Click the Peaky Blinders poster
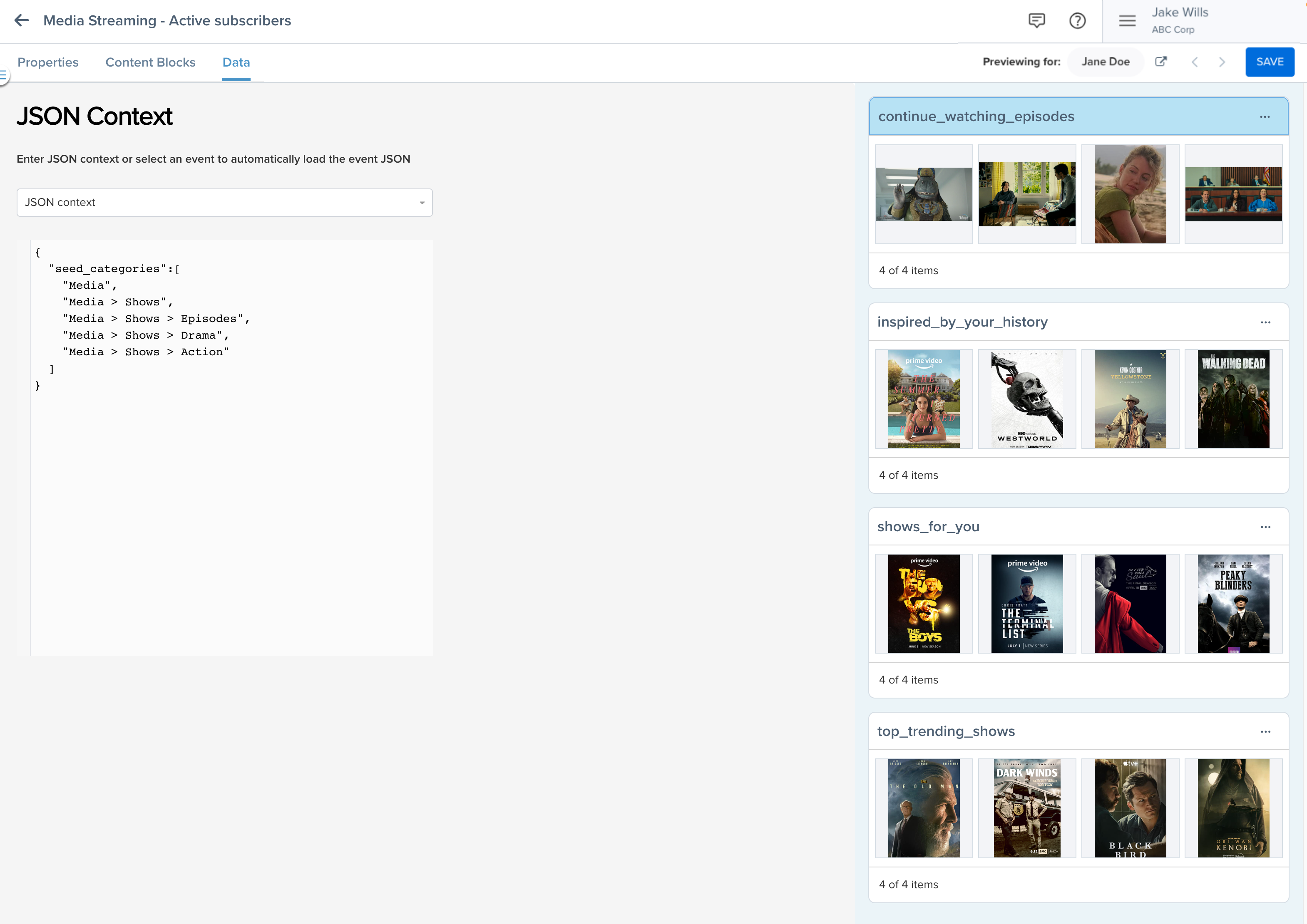1307x924 pixels. pos(1234,604)
